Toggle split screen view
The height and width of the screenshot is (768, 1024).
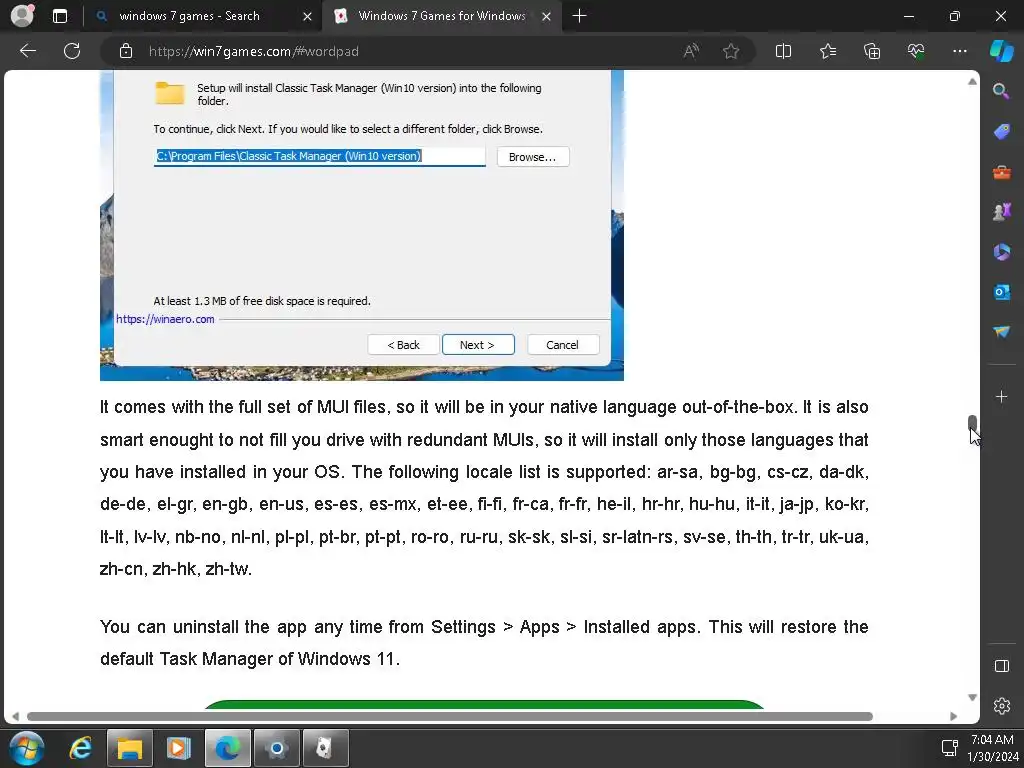pos(783,51)
